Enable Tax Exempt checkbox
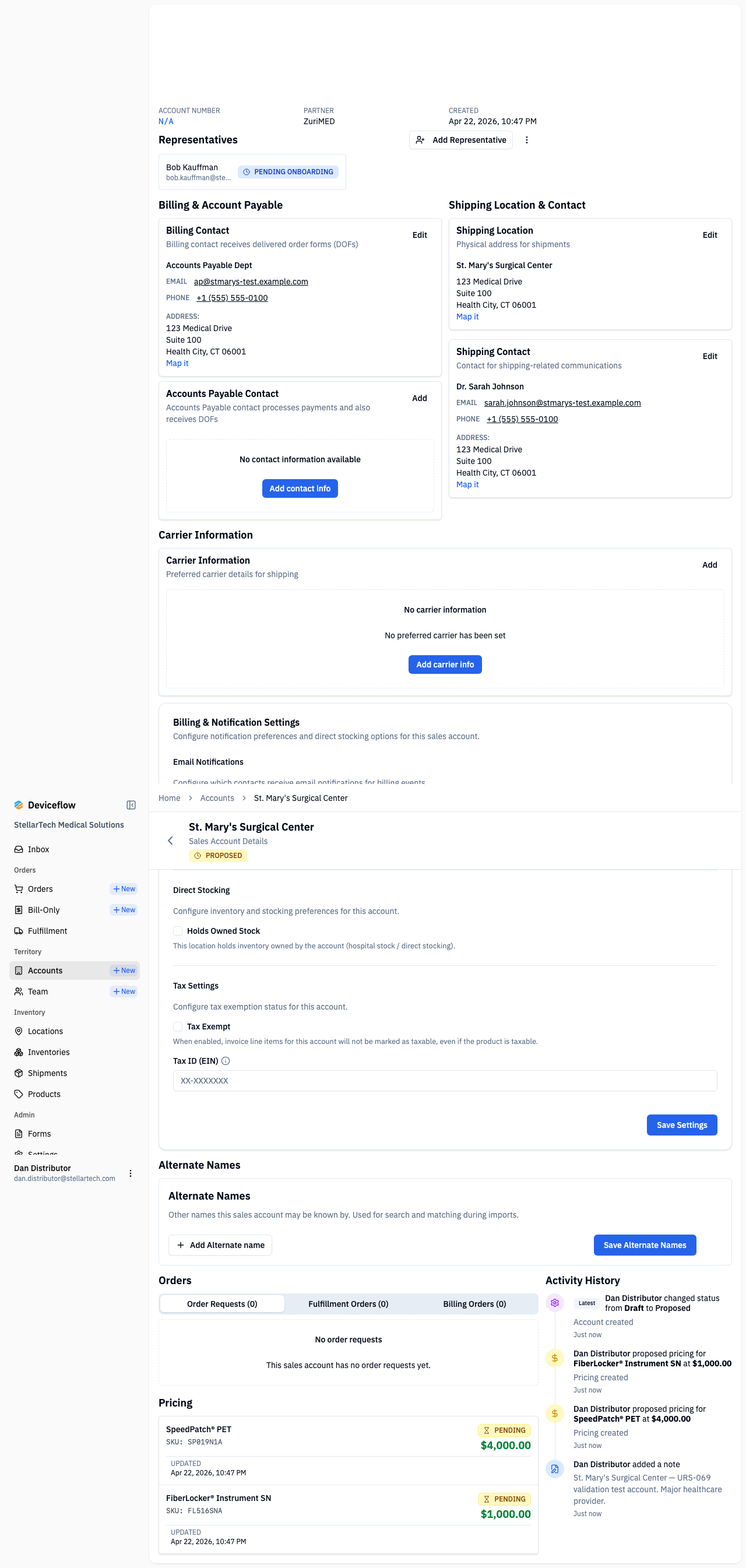 [x=178, y=1026]
